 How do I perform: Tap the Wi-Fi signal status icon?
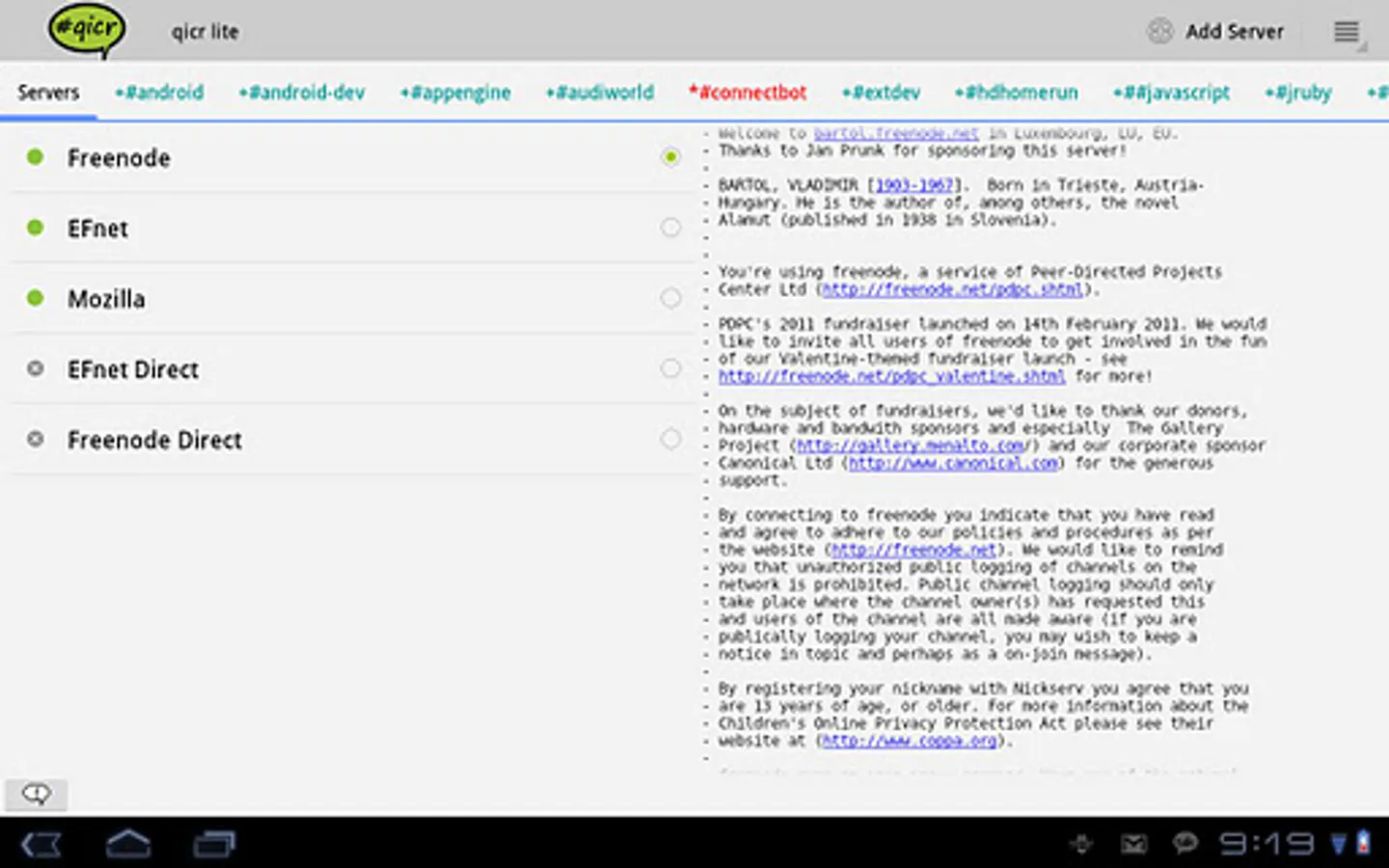coord(1339,845)
